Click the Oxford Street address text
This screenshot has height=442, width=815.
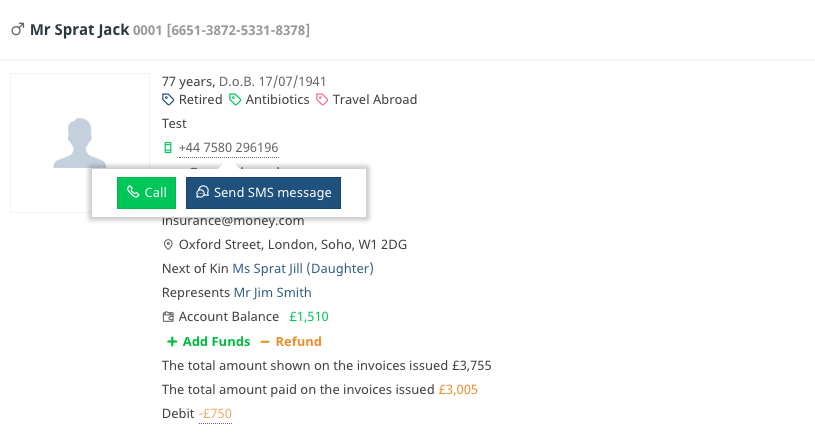tap(293, 244)
